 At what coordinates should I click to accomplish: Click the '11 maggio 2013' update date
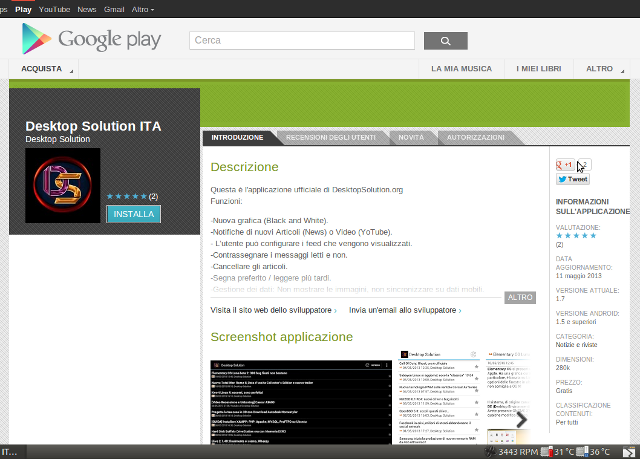tap(578, 276)
